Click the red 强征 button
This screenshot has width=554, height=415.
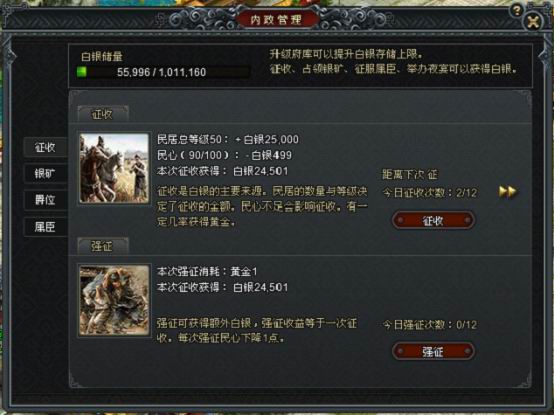433,351
